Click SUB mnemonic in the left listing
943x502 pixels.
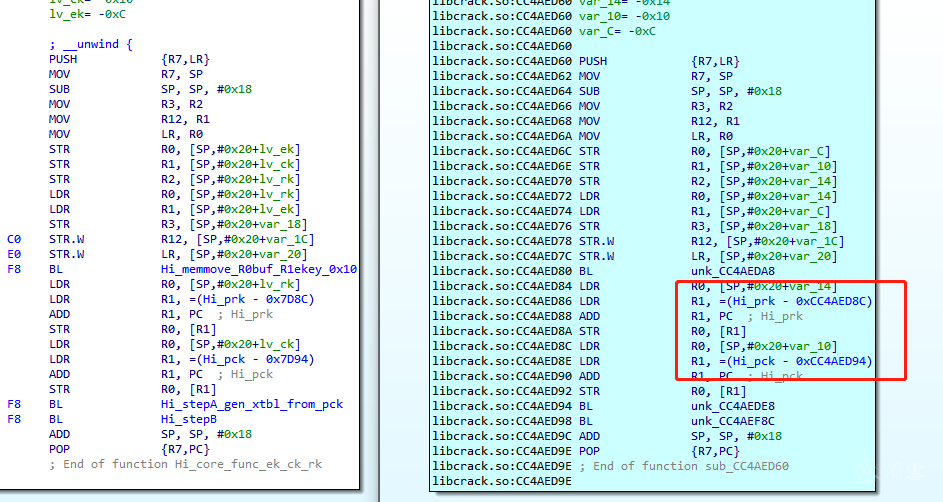pyautogui.click(x=60, y=90)
